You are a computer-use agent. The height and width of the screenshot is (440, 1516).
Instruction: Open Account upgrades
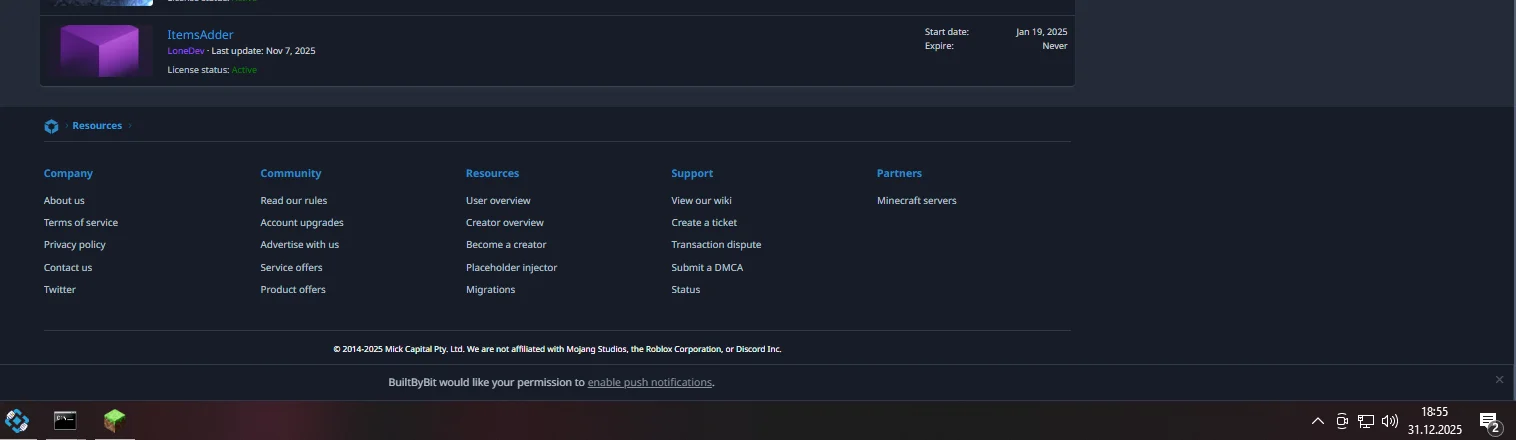(302, 223)
